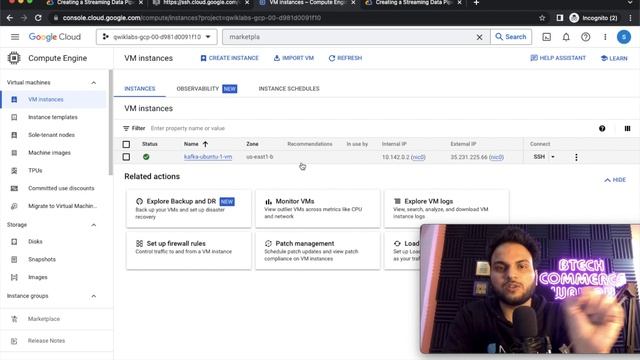Clear the search box text
The width and height of the screenshot is (640, 360).
(x=480, y=37)
